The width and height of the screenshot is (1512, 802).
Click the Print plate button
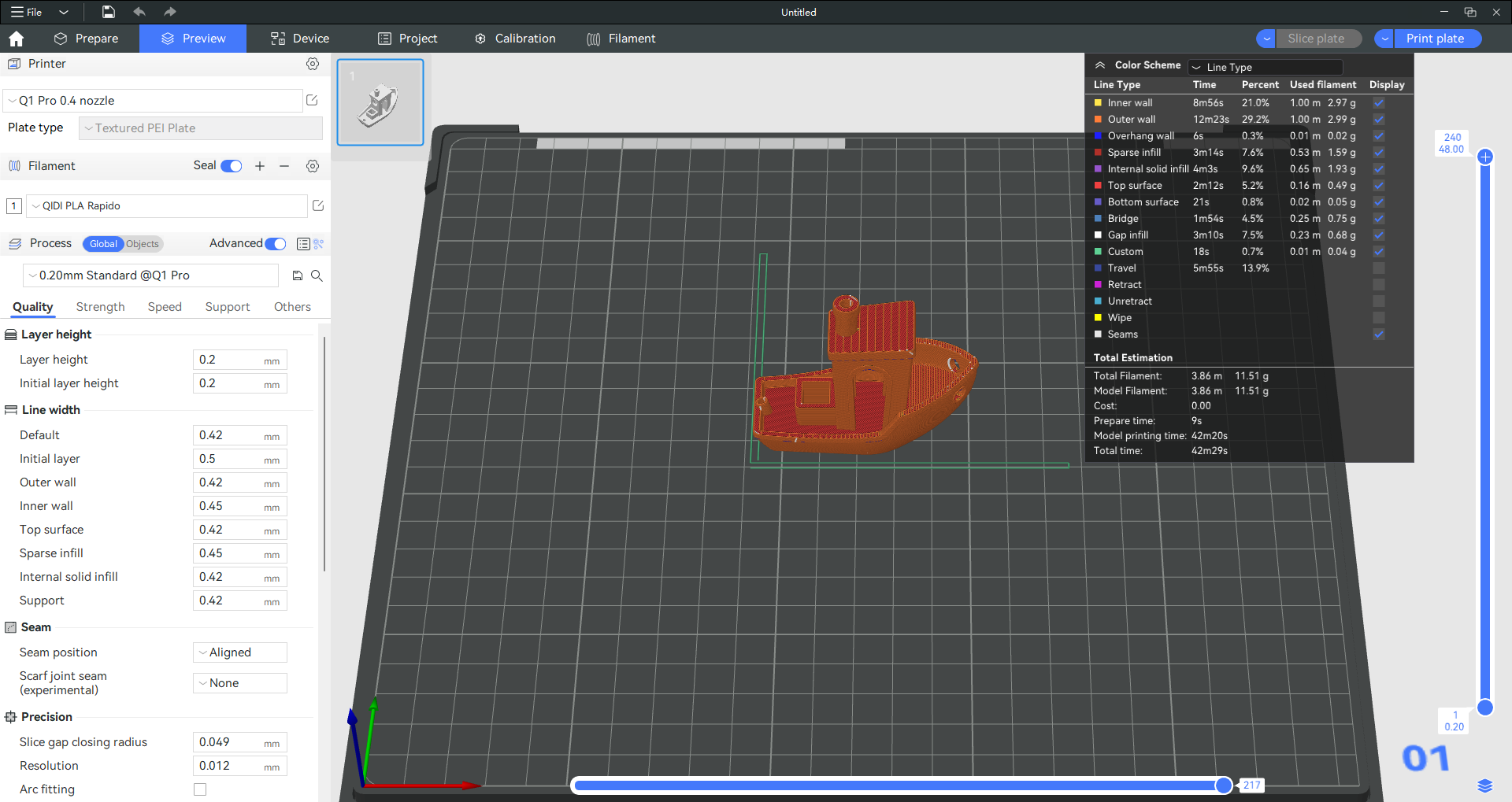point(1435,39)
